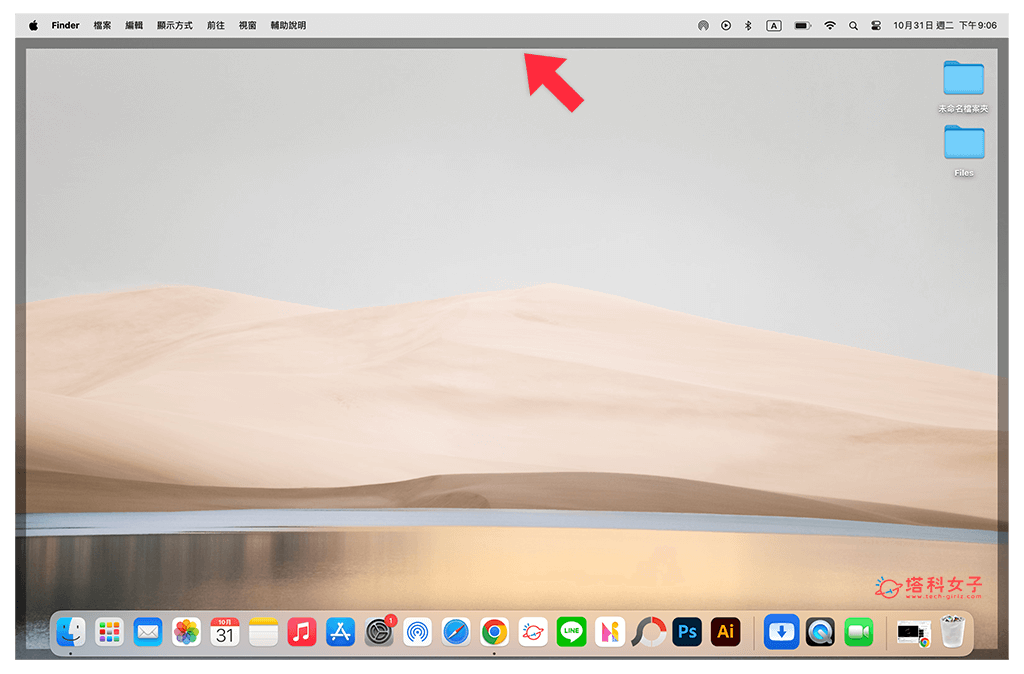Open the 檔案 menu
1024x674 pixels.
click(102, 26)
